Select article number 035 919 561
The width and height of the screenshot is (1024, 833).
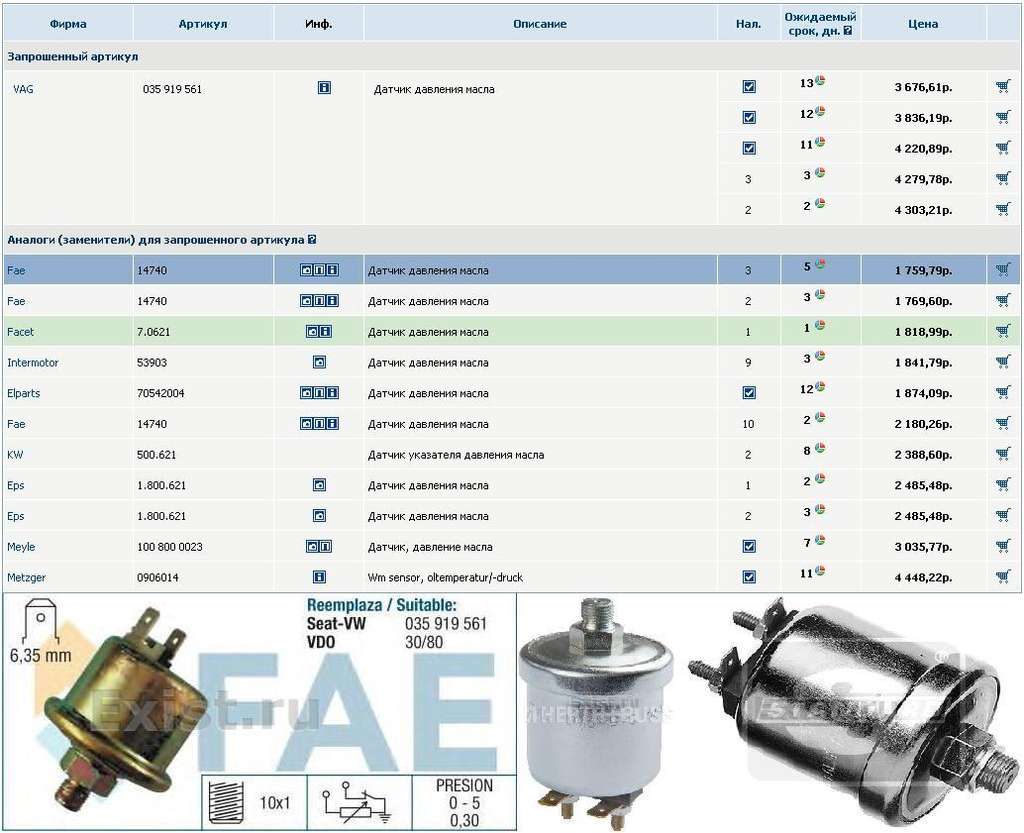(x=172, y=89)
